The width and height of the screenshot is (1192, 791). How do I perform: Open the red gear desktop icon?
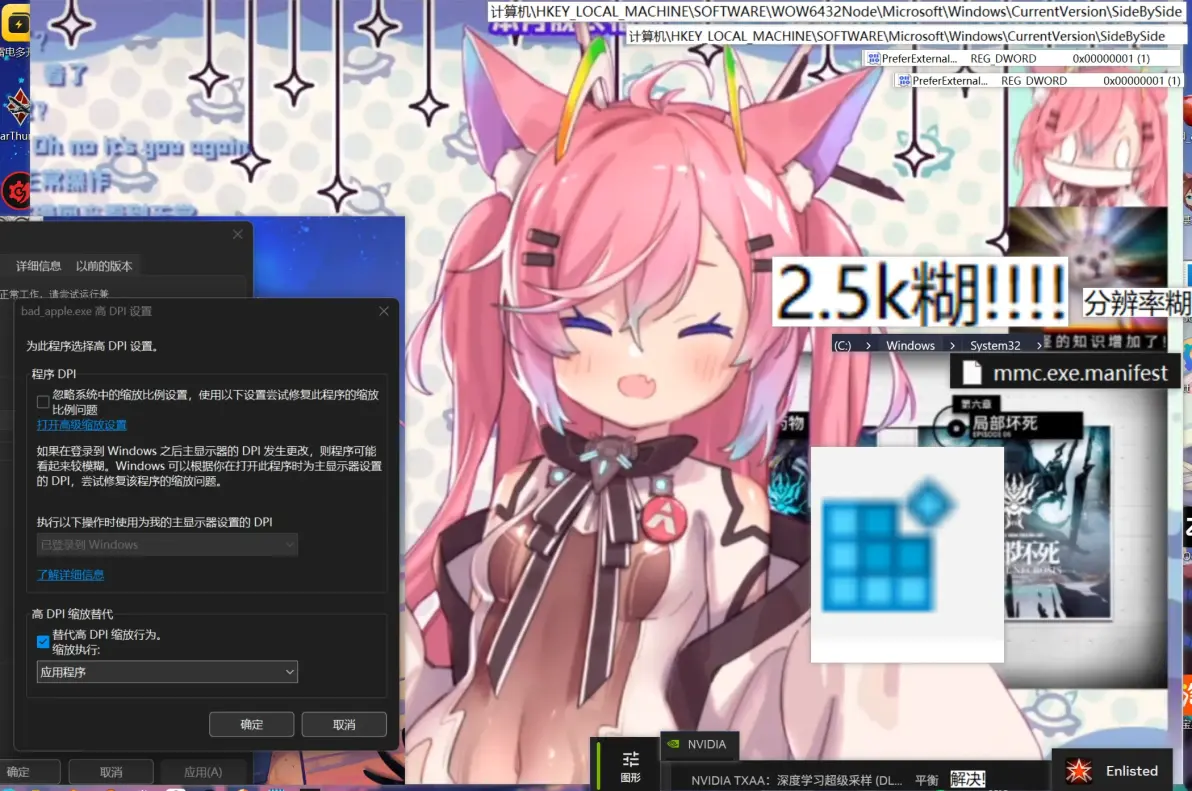point(15,191)
